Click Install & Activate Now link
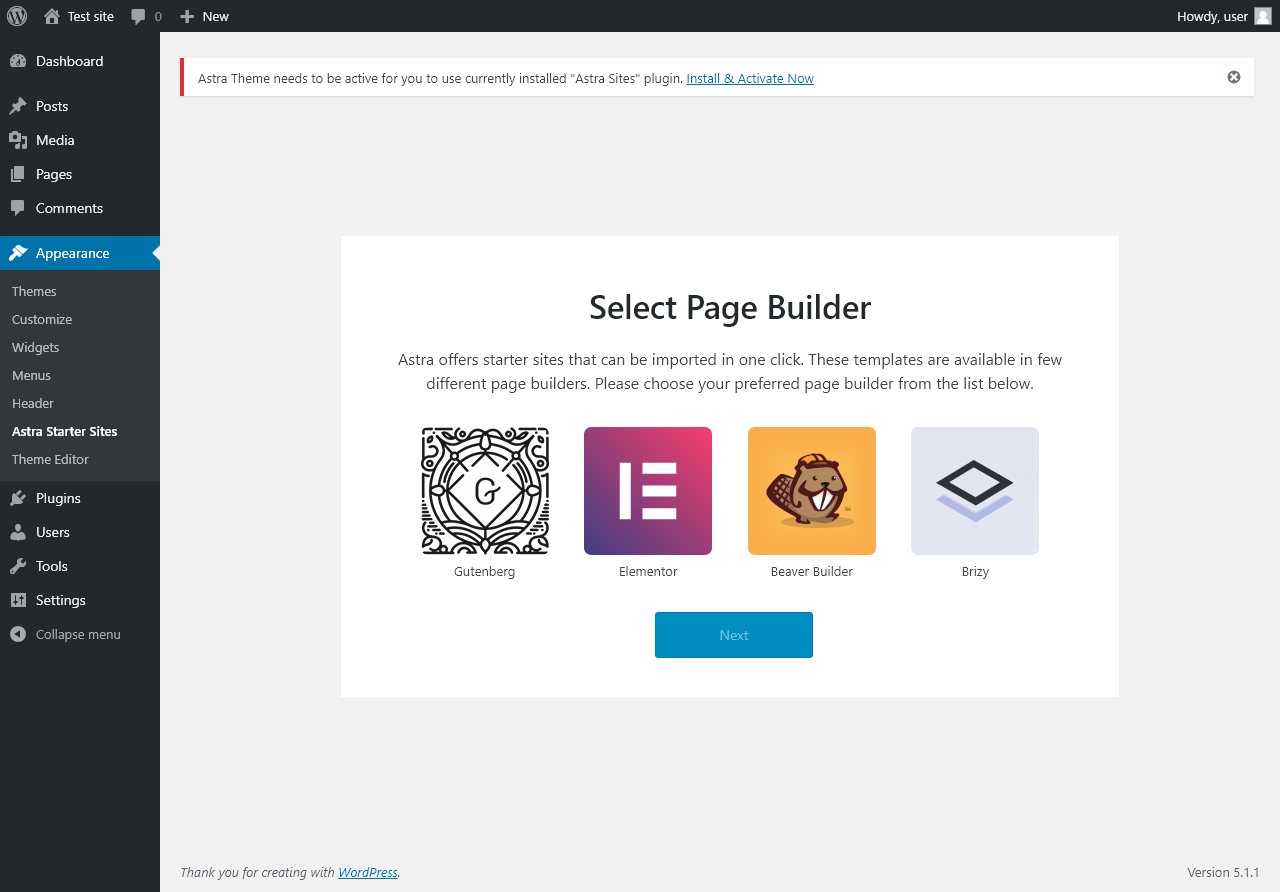 [750, 78]
